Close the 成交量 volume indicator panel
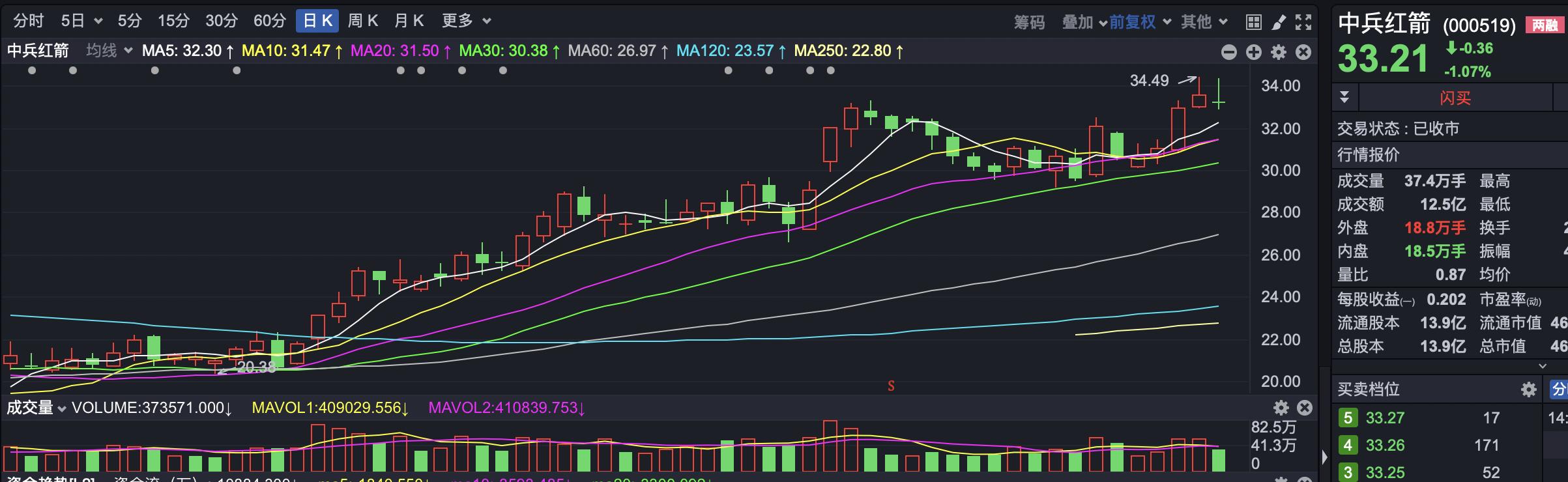The width and height of the screenshot is (1568, 482). pos(1305,408)
